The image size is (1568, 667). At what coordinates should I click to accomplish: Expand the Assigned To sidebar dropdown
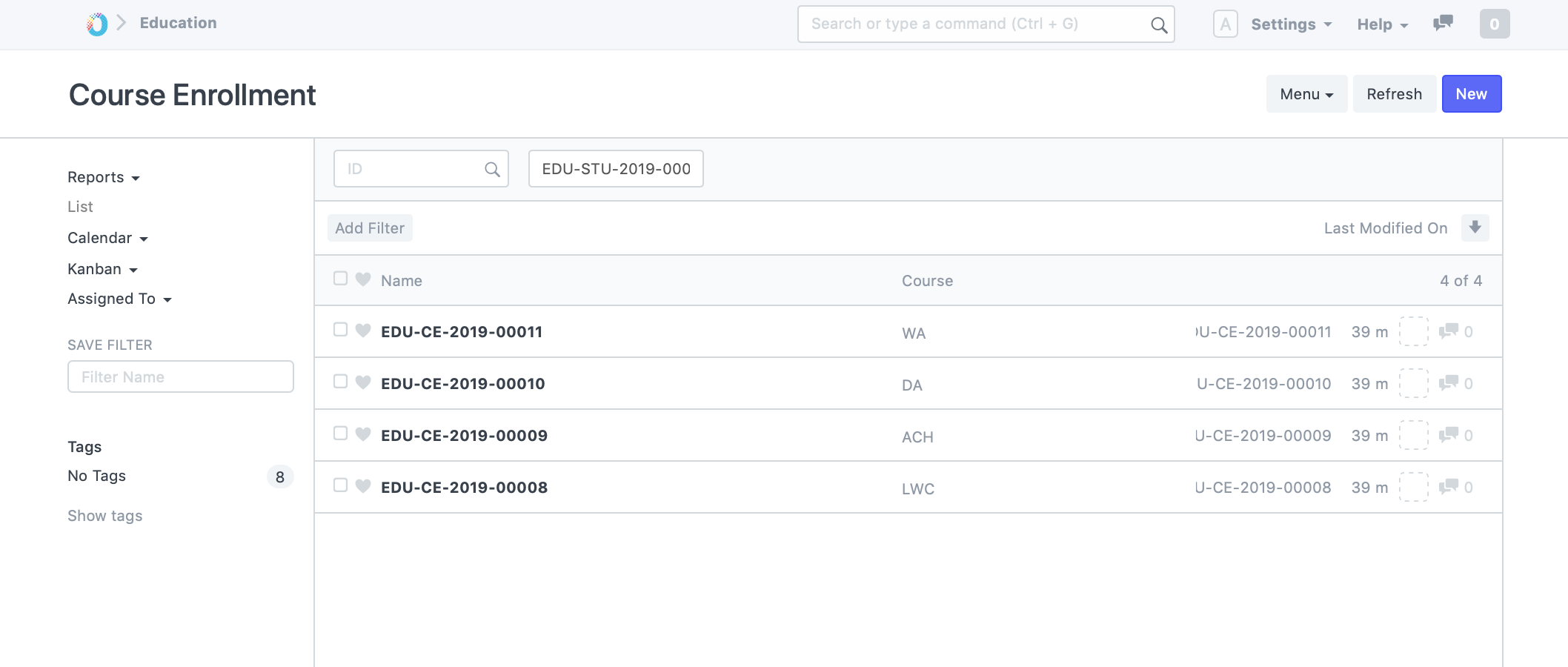pyautogui.click(x=119, y=299)
